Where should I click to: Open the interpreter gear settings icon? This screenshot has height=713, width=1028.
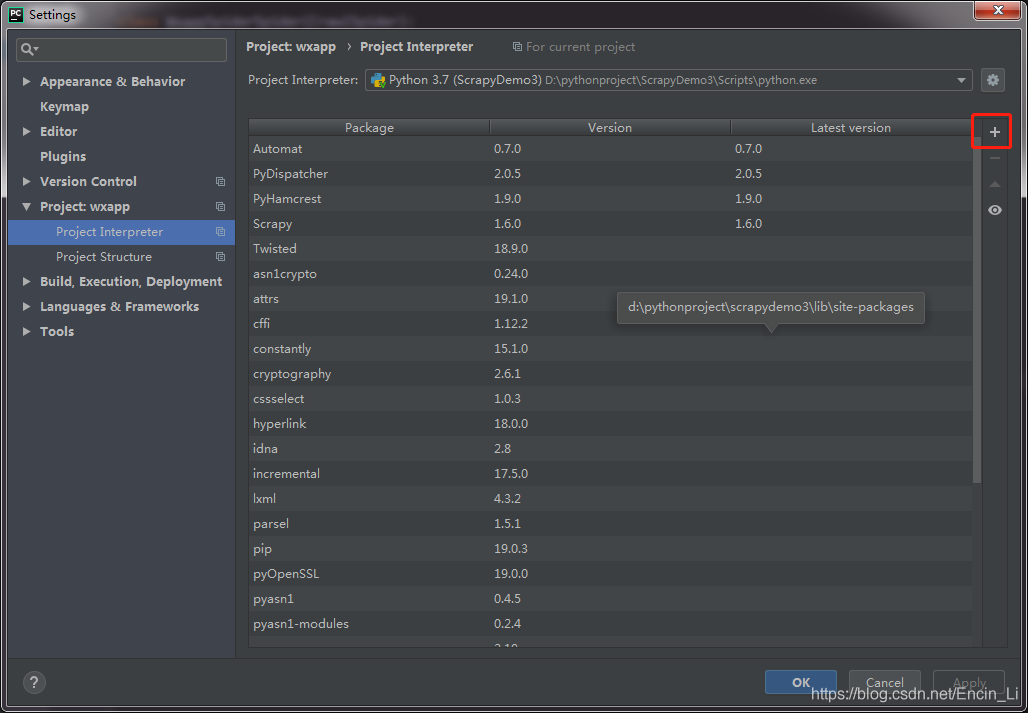(x=992, y=80)
